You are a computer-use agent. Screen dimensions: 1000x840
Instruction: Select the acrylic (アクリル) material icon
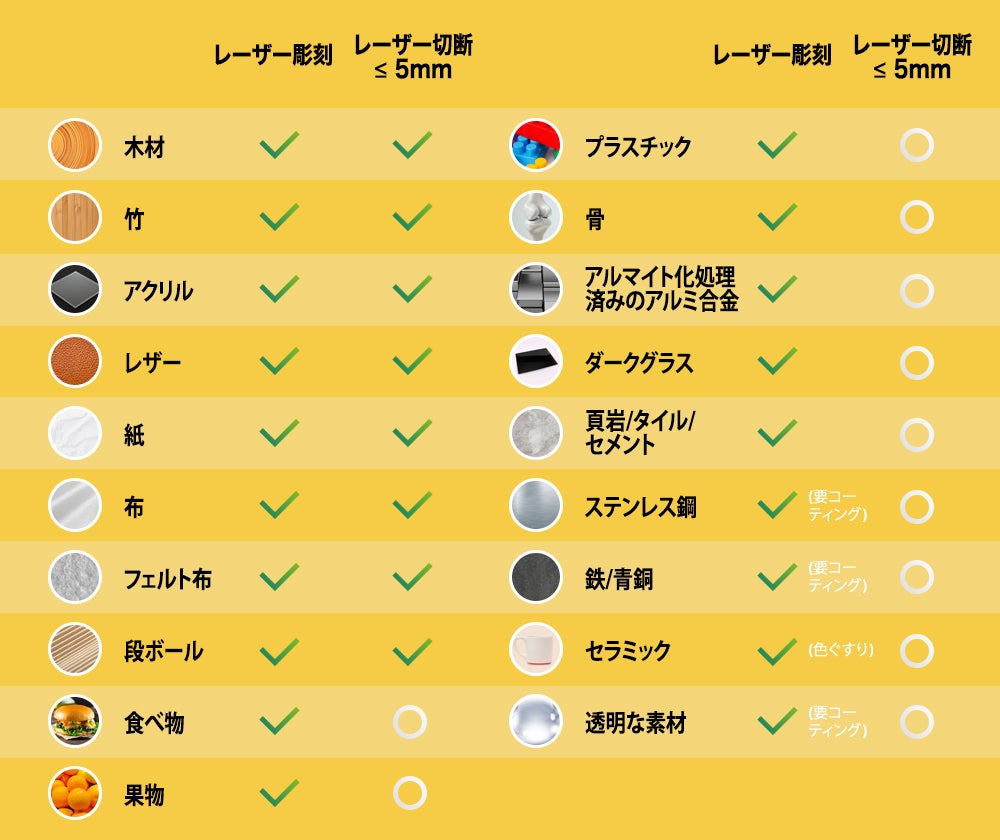tap(75, 289)
